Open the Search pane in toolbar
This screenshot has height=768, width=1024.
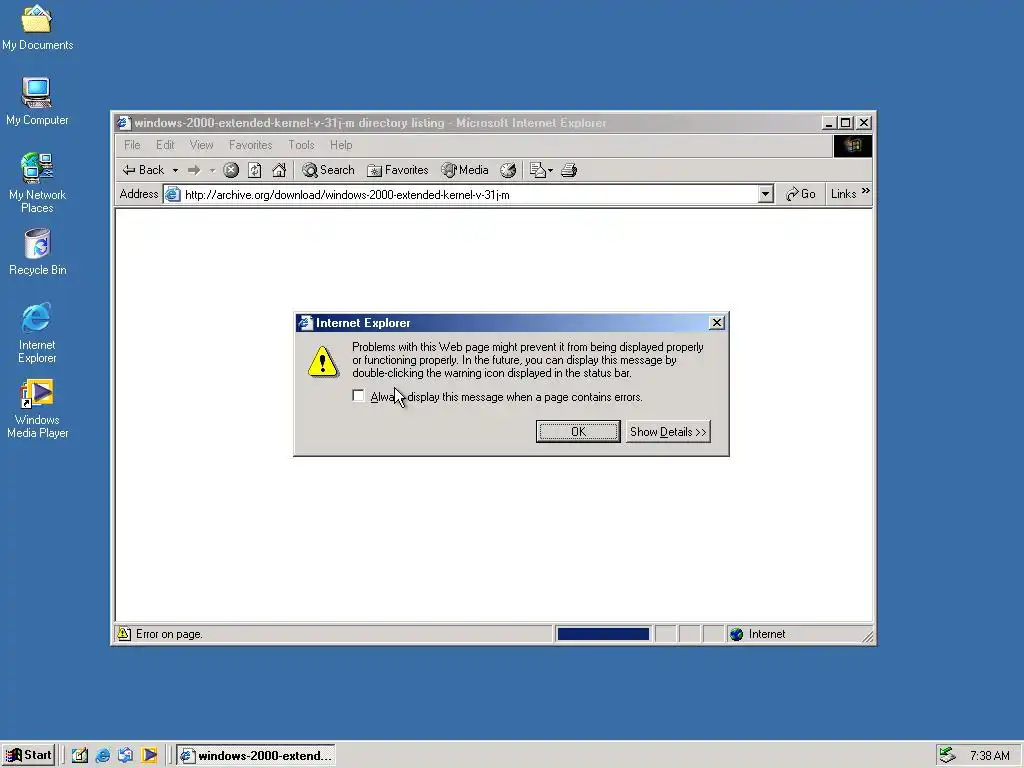(x=328, y=170)
